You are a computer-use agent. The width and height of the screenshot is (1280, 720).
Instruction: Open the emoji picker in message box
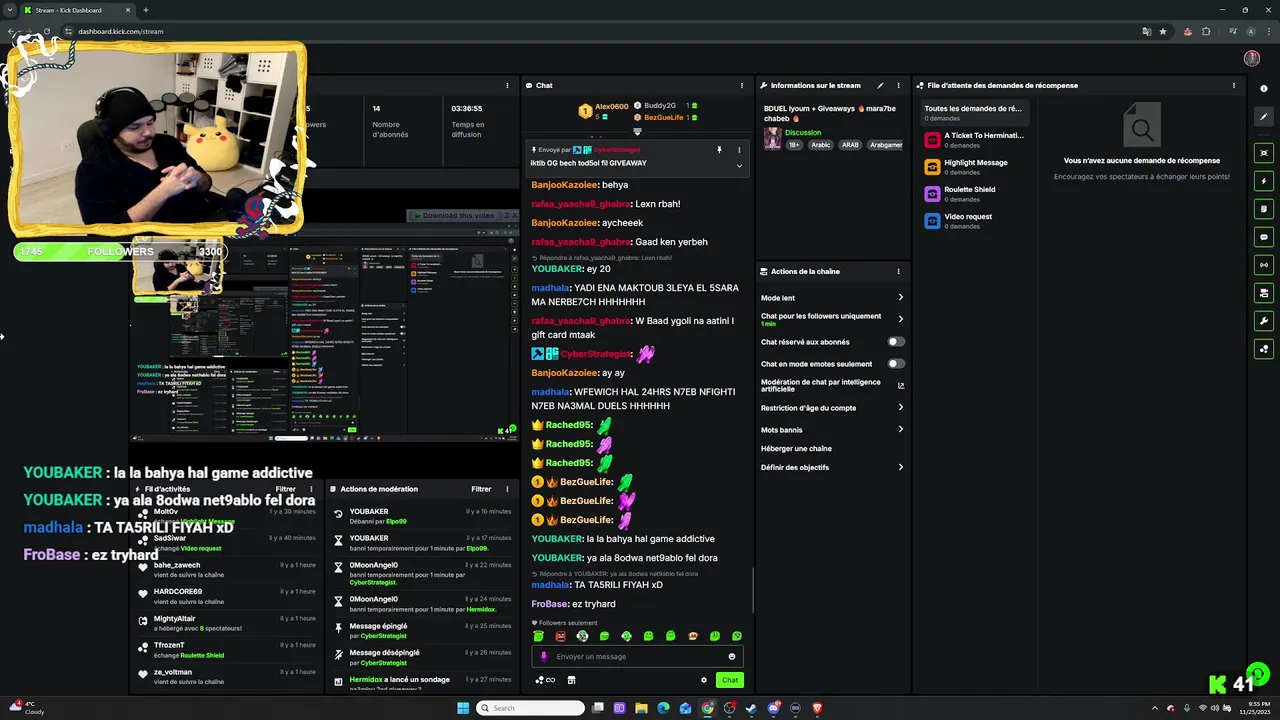pyautogui.click(x=732, y=657)
